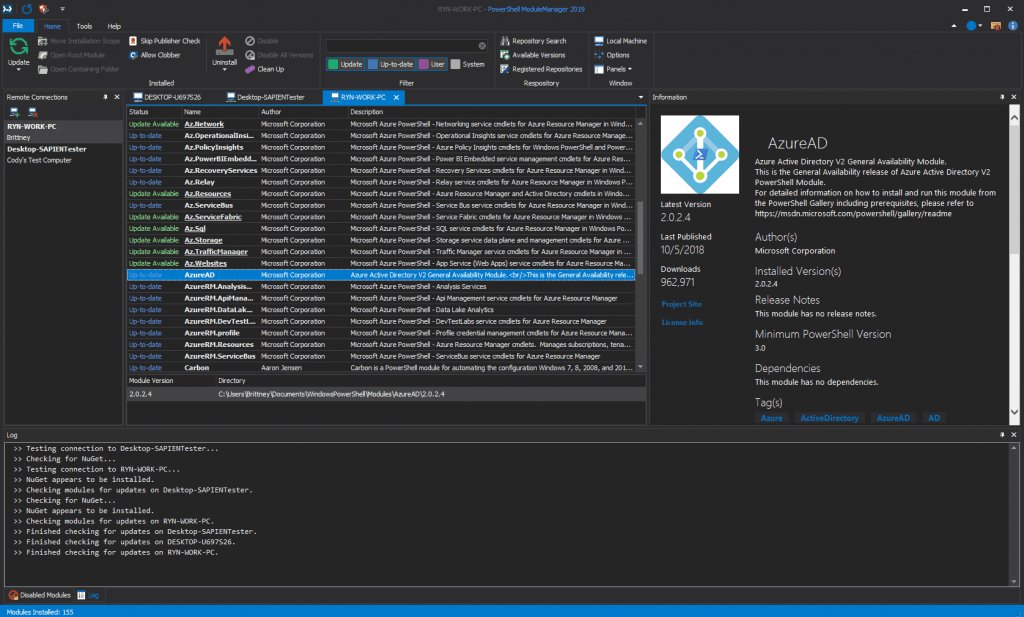Click the AzureAD module logo image
Viewport: 1024px width, 617px height.
tap(699, 155)
